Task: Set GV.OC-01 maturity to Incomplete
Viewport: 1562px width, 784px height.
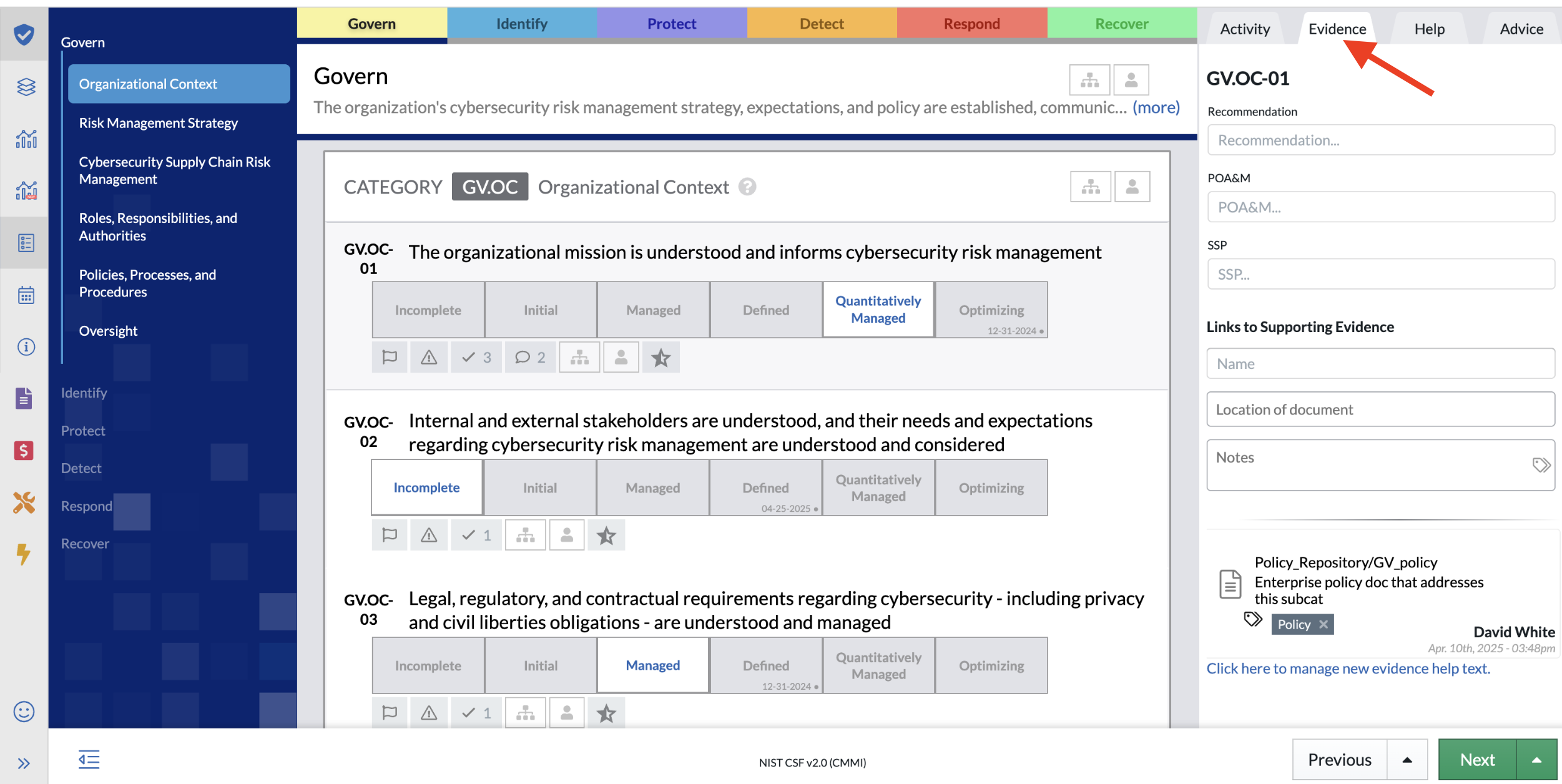Action: [428, 310]
